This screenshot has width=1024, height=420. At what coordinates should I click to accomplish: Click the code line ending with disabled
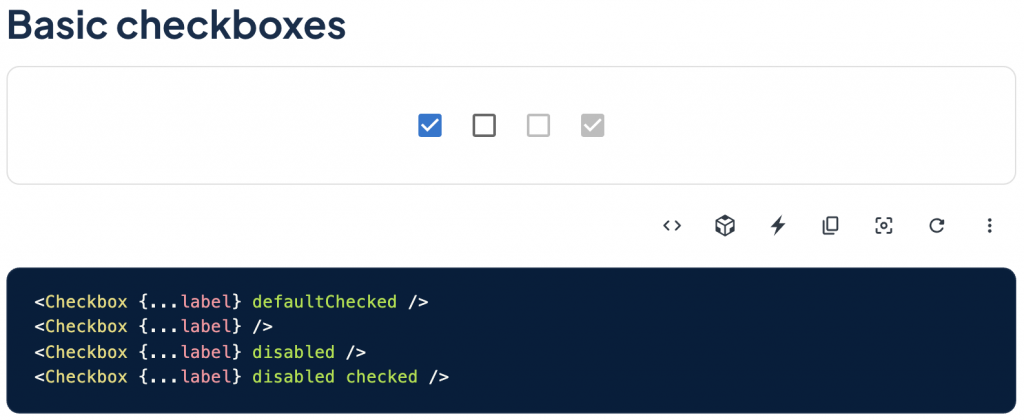[200, 352]
